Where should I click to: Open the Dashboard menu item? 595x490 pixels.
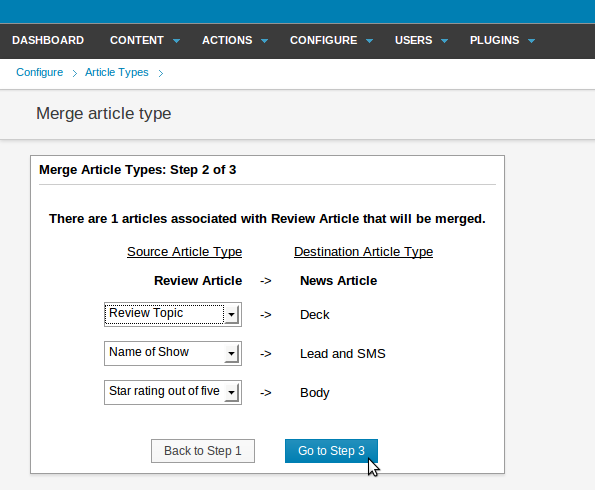[x=48, y=40]
